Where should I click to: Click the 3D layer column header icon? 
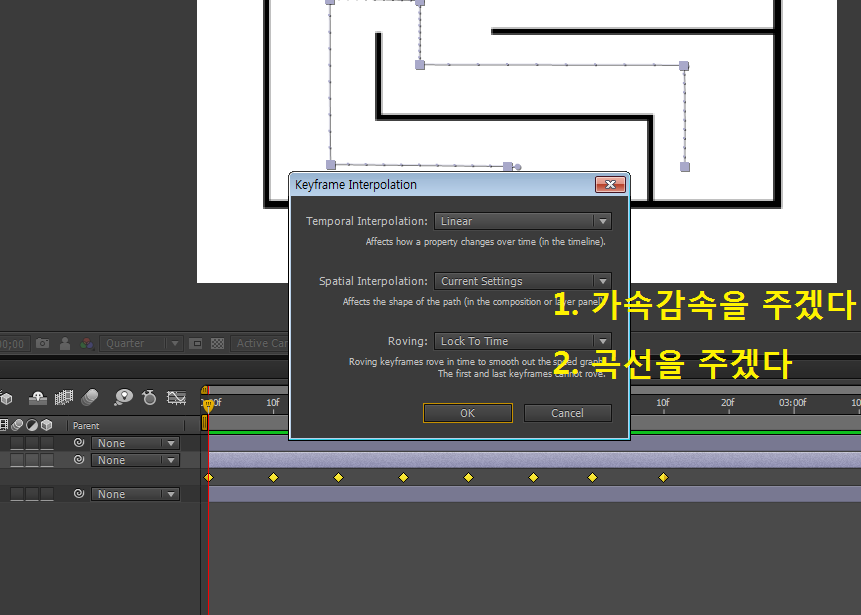tap(47, 425)
